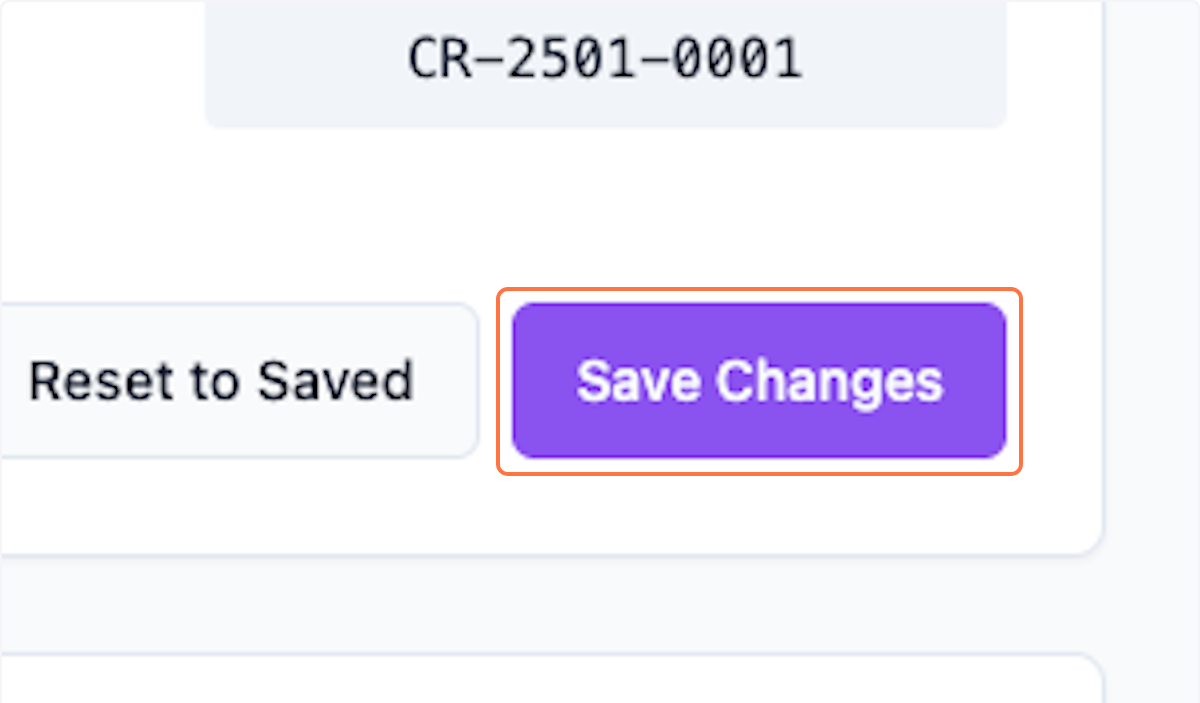1200x703 pixels.
Task: Submit changes via Save Changes
Action: coord(759,381)
